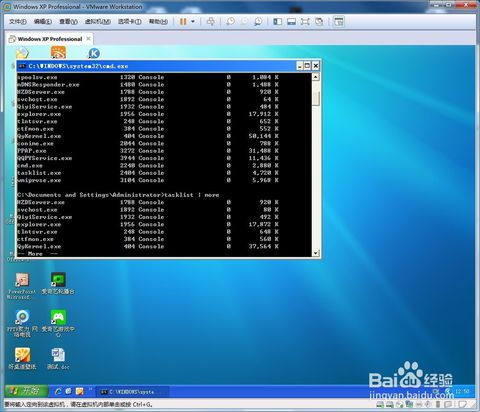Open the 爱奇艺游戏中心 desktop shortcut

(x=58, y=323)
